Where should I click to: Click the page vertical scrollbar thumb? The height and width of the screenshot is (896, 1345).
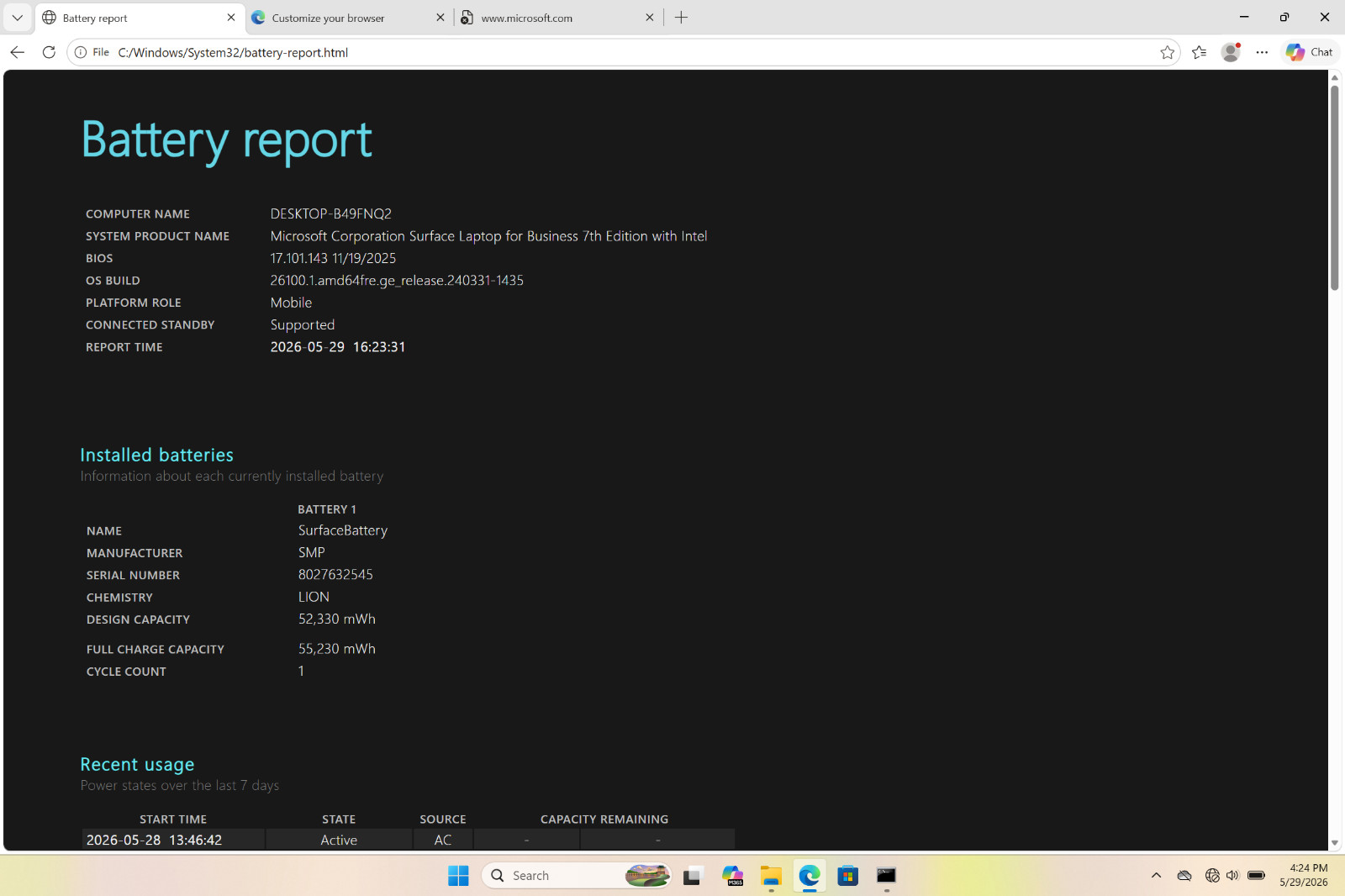pyautogui.click(x=1334, y=187)
